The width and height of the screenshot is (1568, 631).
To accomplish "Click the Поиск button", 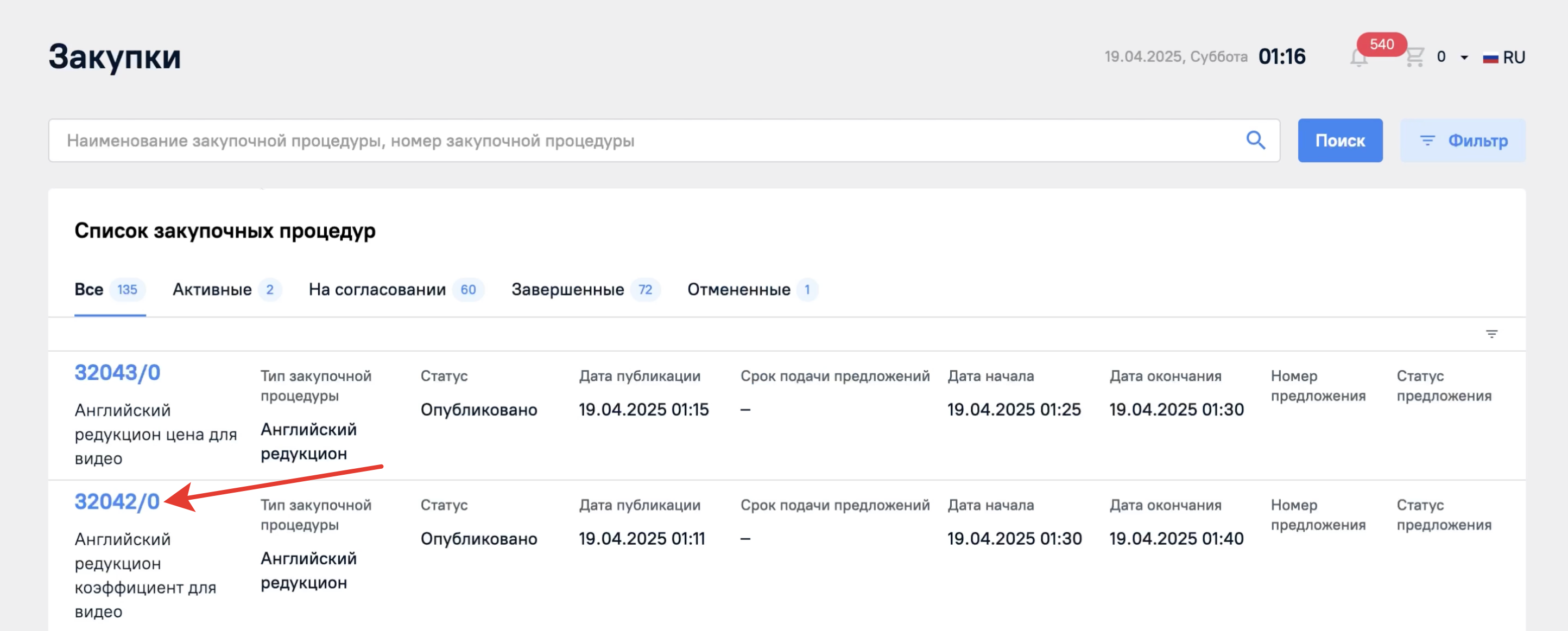I will (x=1340, y=141).
